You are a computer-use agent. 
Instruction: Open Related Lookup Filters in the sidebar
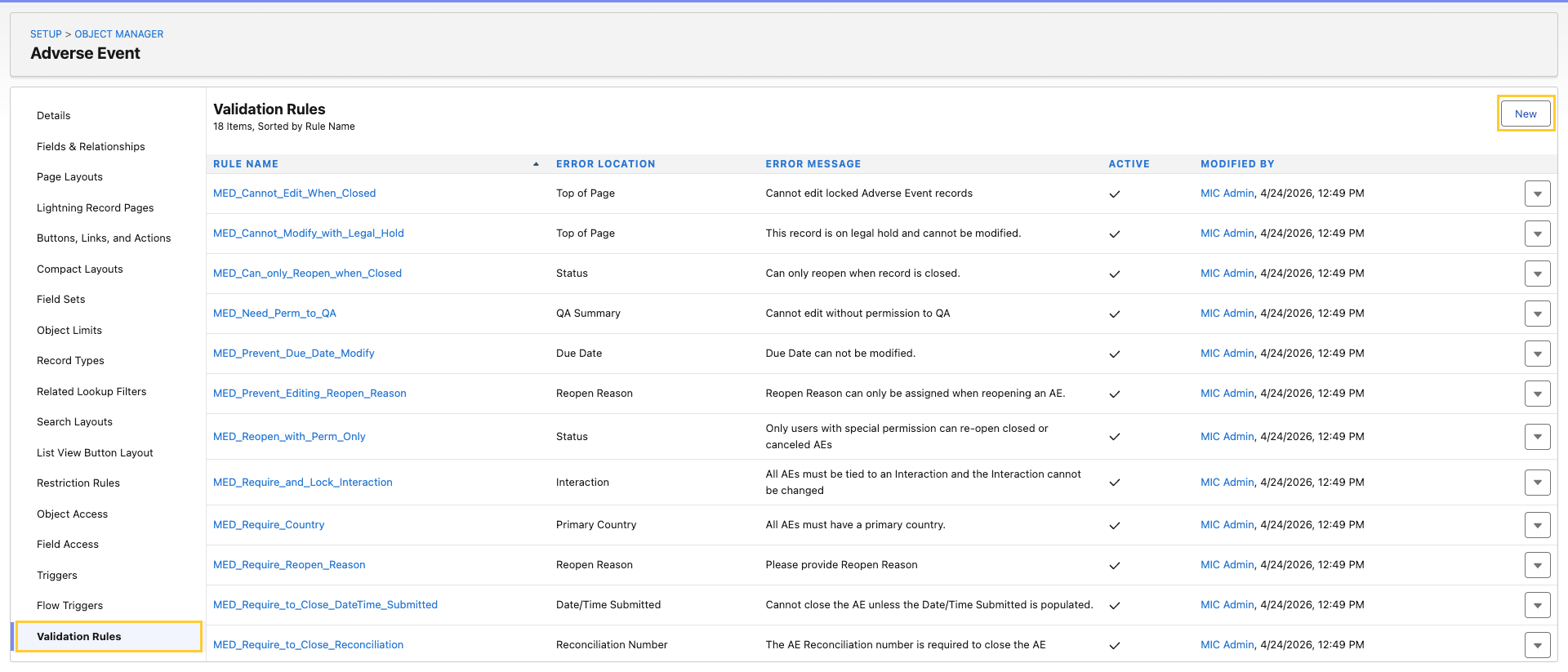click(x=91, y=392)
